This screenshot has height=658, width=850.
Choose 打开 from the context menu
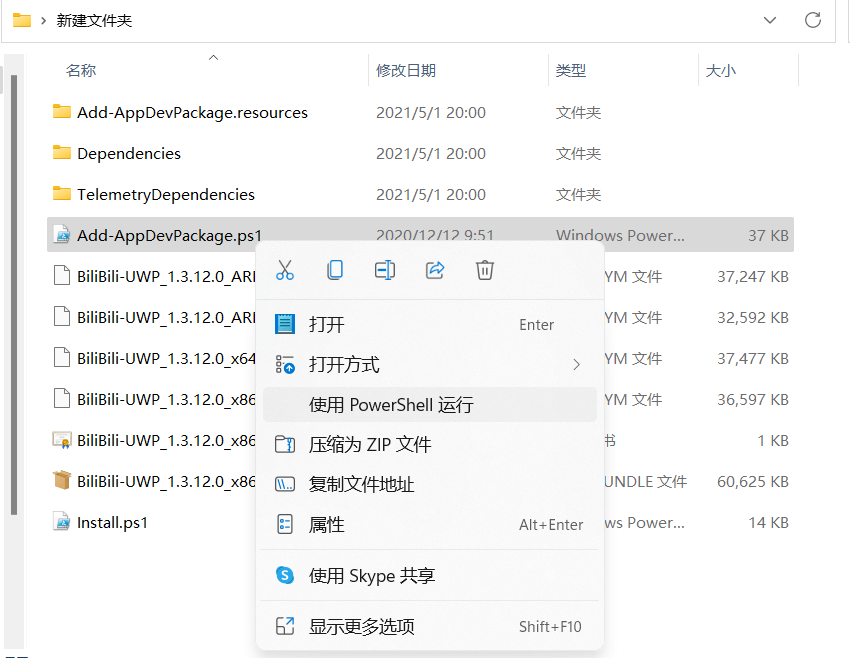429,325
